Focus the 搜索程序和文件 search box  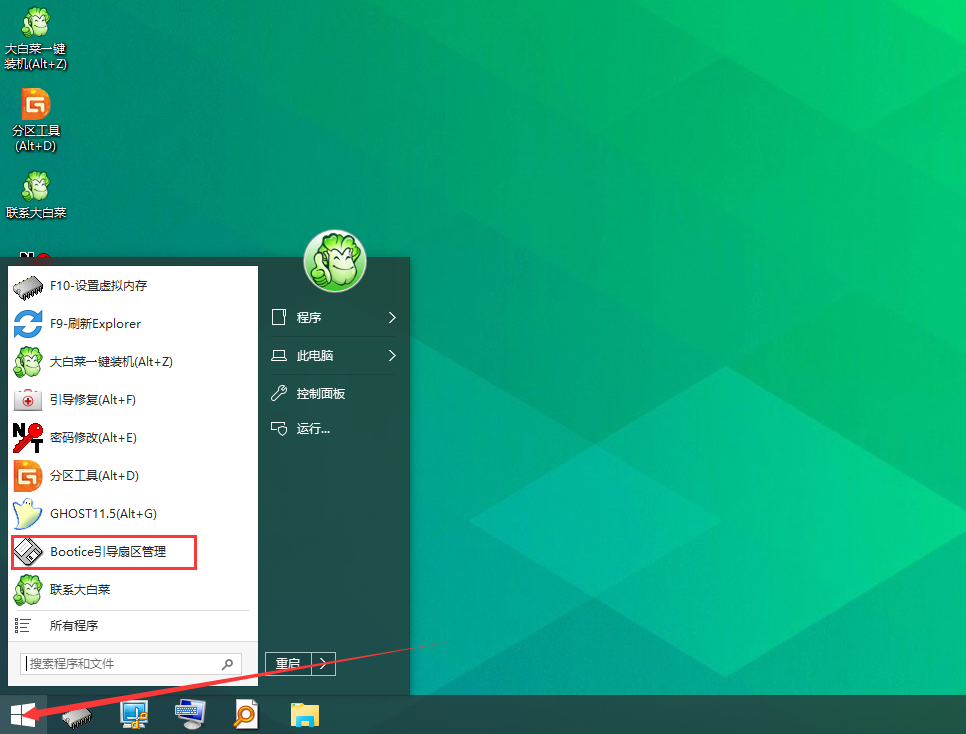pos(131,664)
